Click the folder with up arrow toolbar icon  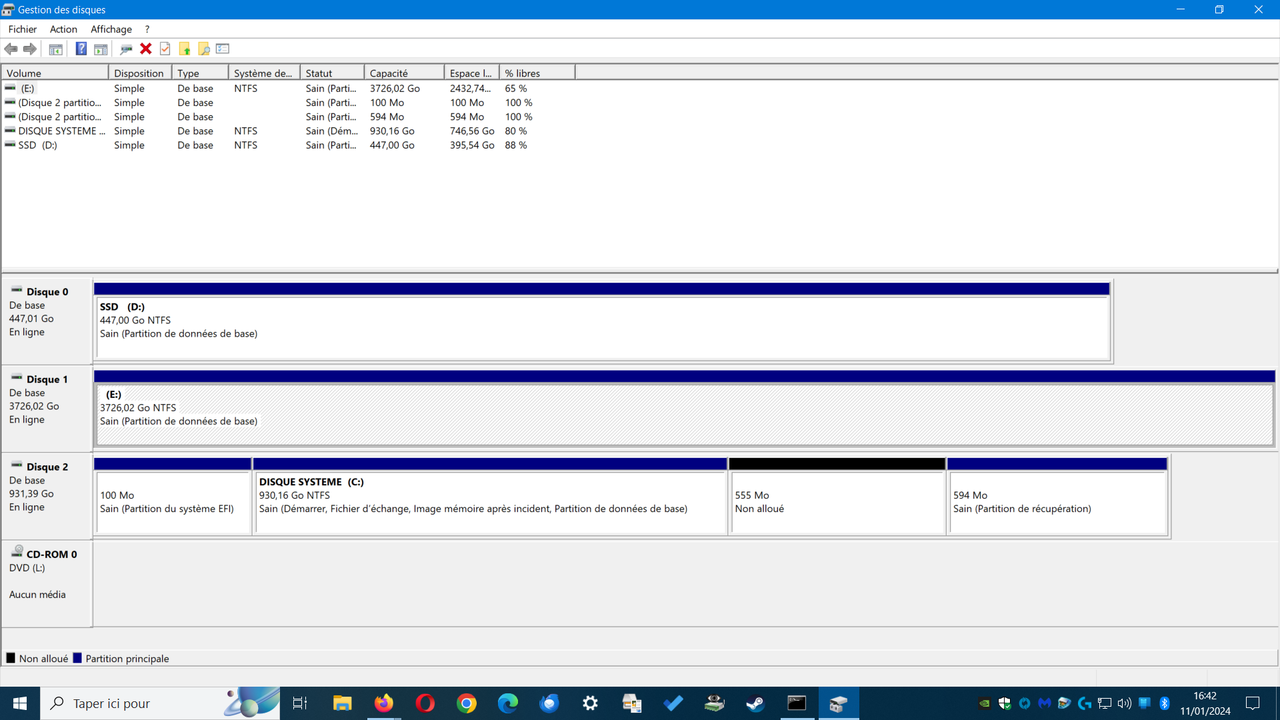pos(185,49)
